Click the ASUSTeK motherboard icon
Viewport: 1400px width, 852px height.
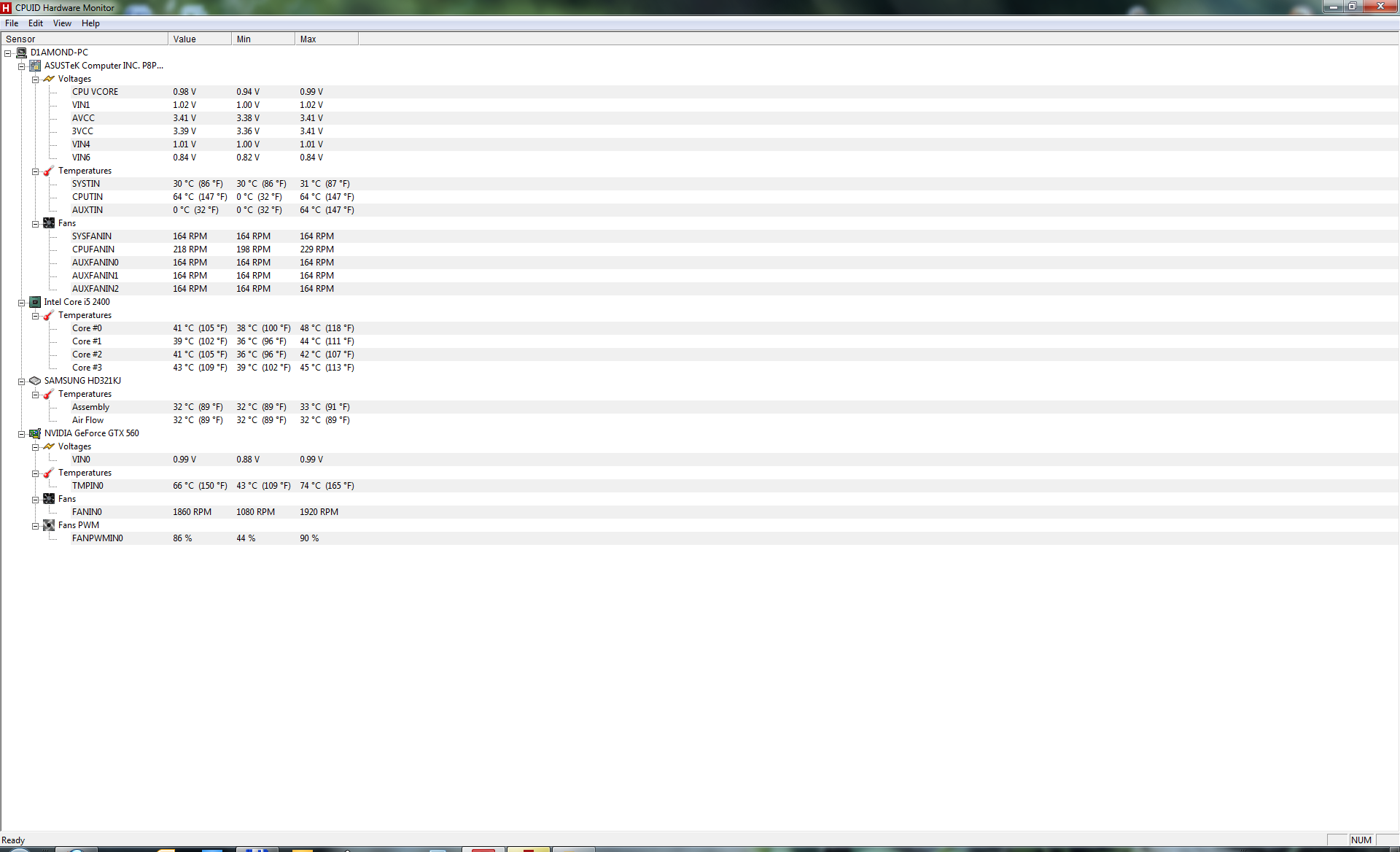[x=34, y=66]
